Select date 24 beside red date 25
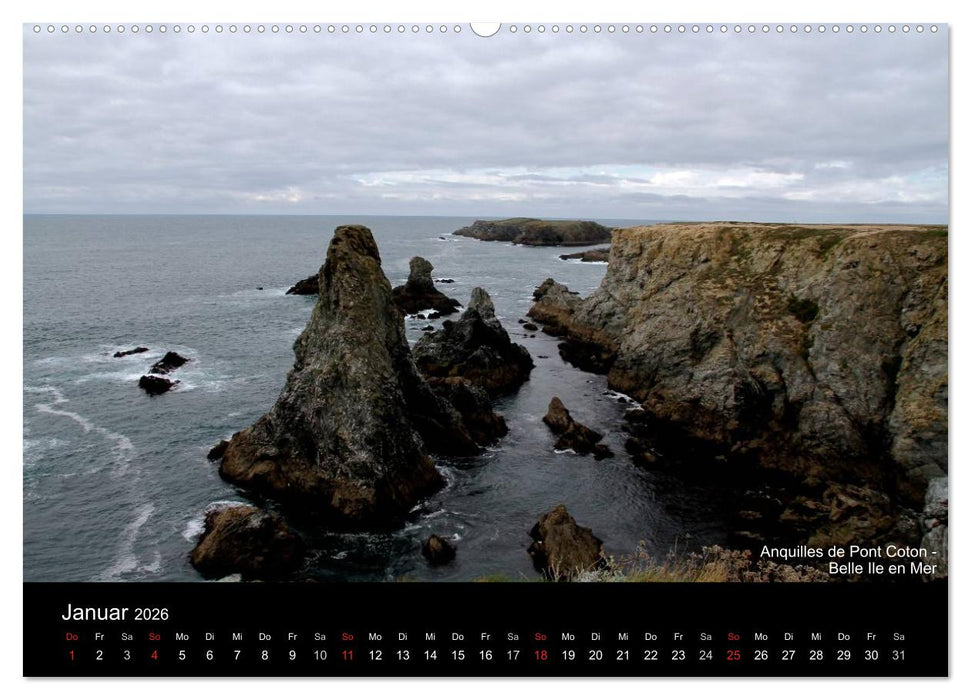The image size is (971, 700). tap(706, 654)
